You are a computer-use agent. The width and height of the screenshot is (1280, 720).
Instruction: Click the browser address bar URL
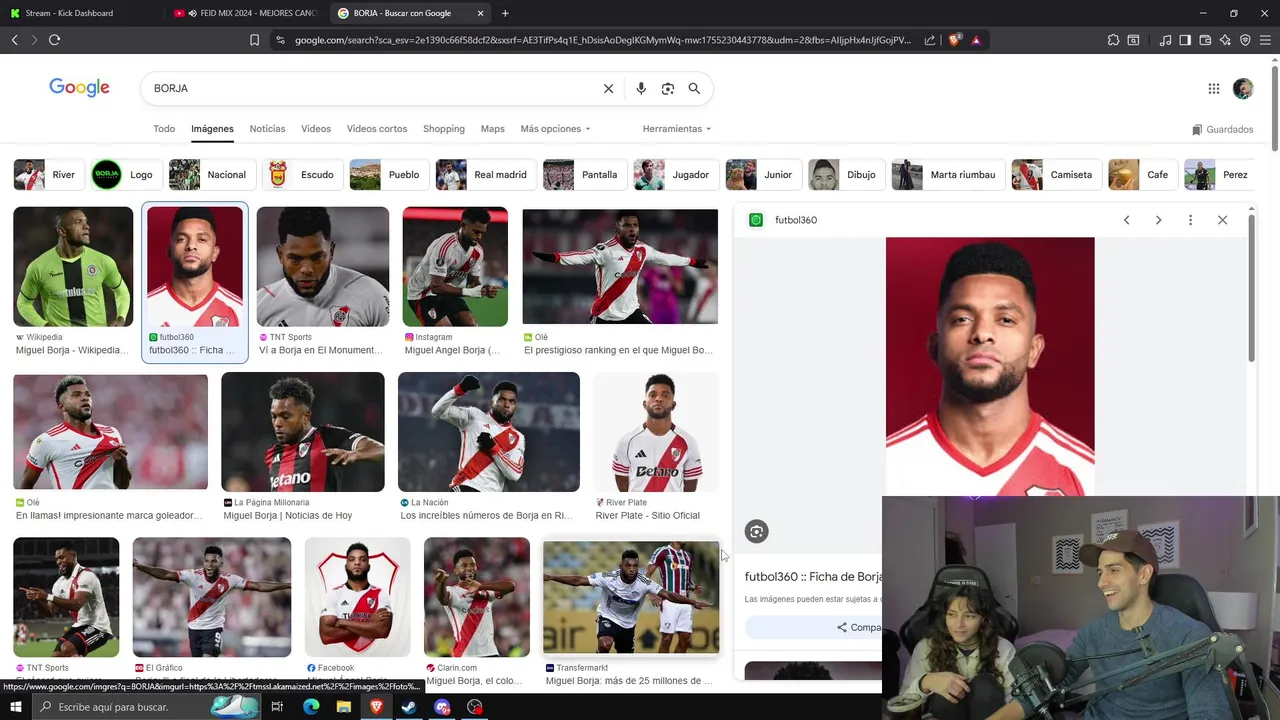coord(603,40)
